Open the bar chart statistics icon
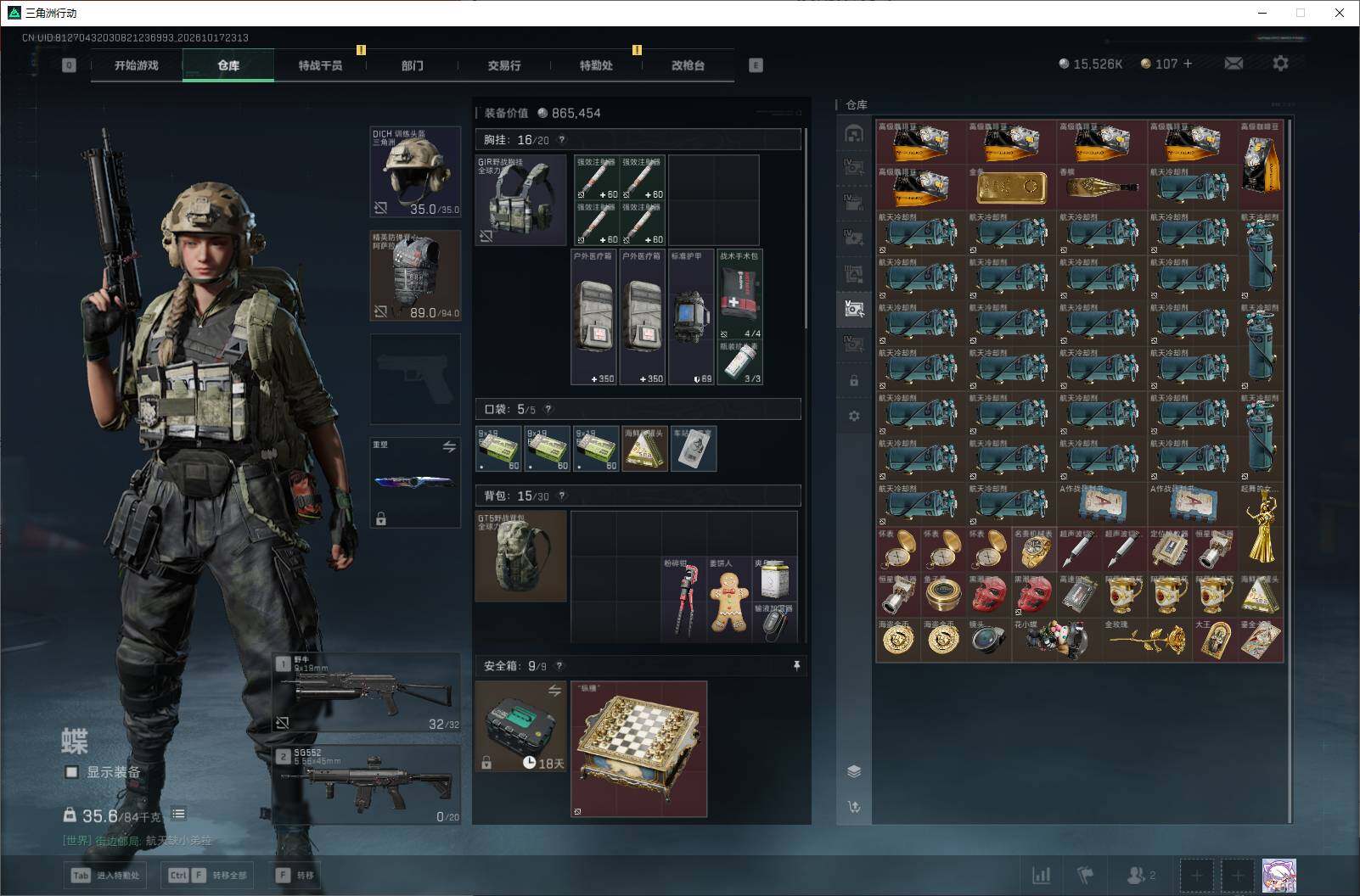This screenshot has width=1360, height=896. click(1041, 875)
